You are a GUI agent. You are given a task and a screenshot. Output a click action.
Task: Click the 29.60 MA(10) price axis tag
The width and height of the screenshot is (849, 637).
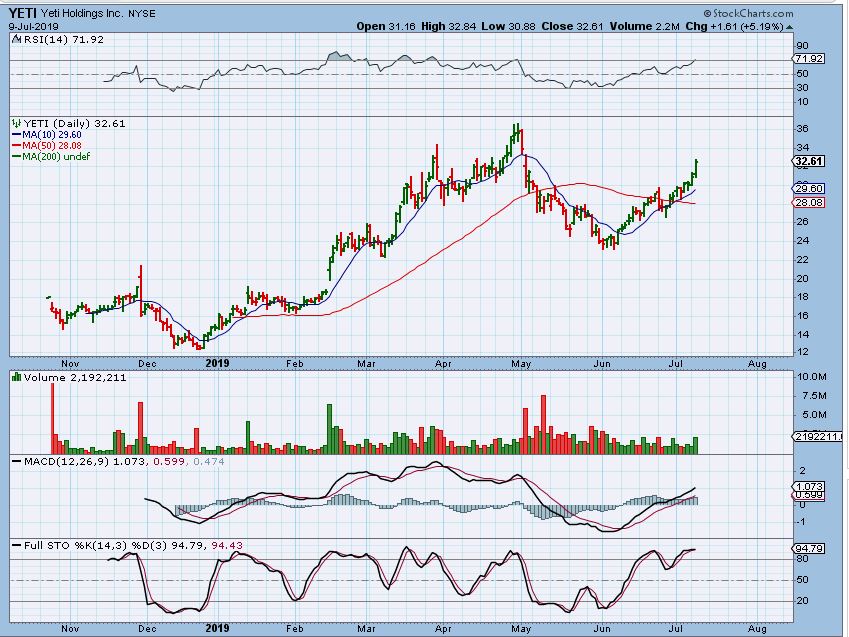(808, 188)
